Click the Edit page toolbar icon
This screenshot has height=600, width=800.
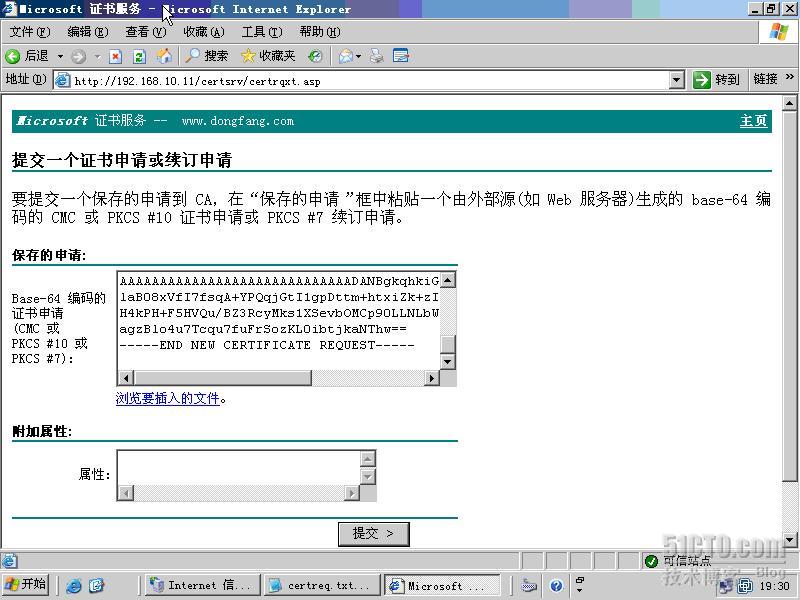click(401, 56)
